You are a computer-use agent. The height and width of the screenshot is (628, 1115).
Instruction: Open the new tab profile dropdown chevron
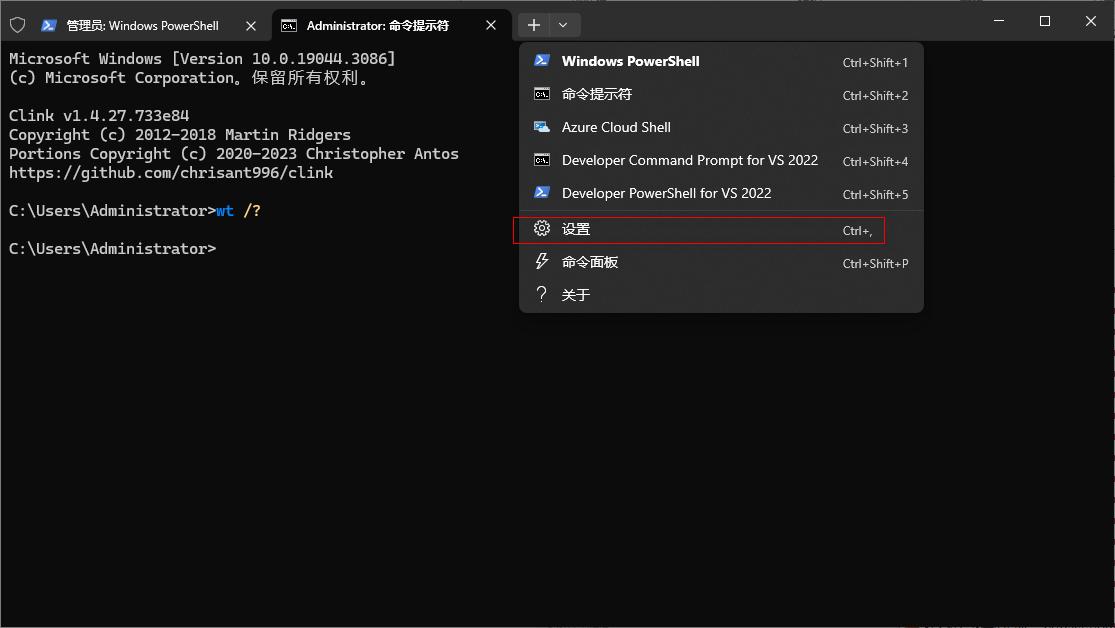[562, 24]
